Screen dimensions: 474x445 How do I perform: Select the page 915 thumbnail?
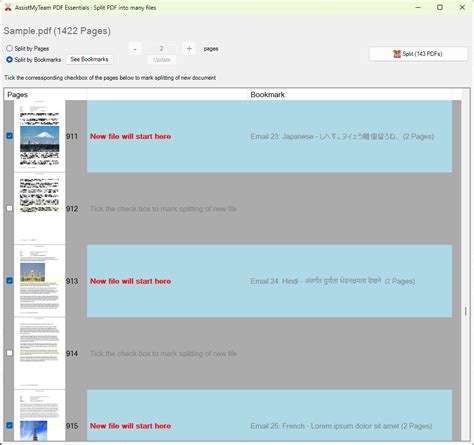39,415
